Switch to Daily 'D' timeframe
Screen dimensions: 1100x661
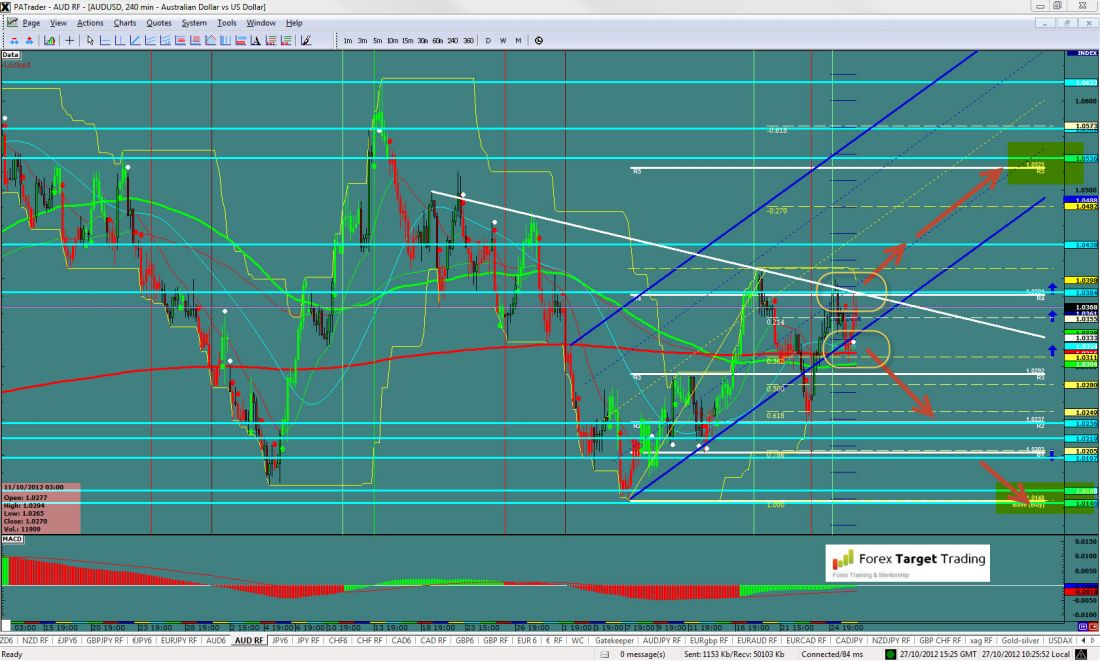coord(489,41)
